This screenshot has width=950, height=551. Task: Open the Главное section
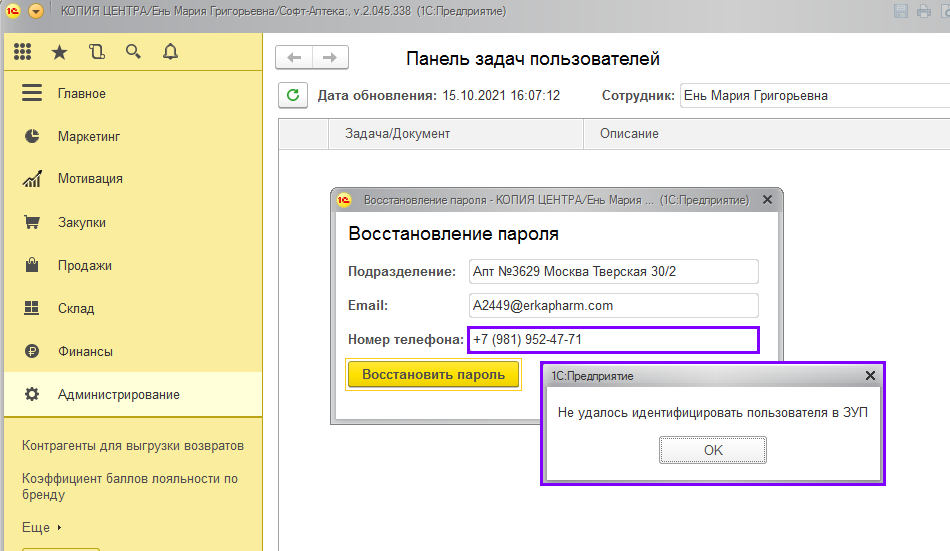[x=81, y=94]
